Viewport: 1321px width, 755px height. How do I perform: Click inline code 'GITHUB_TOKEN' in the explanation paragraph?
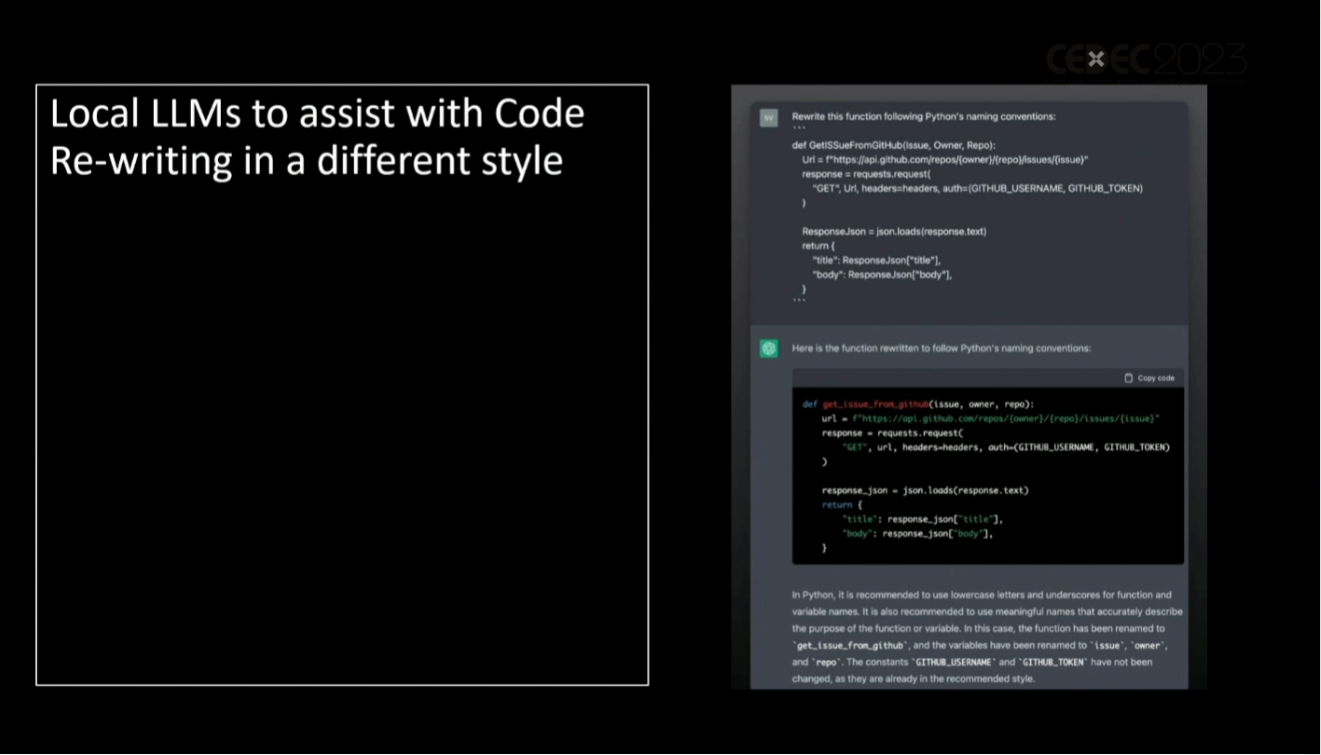[1054, 662]
